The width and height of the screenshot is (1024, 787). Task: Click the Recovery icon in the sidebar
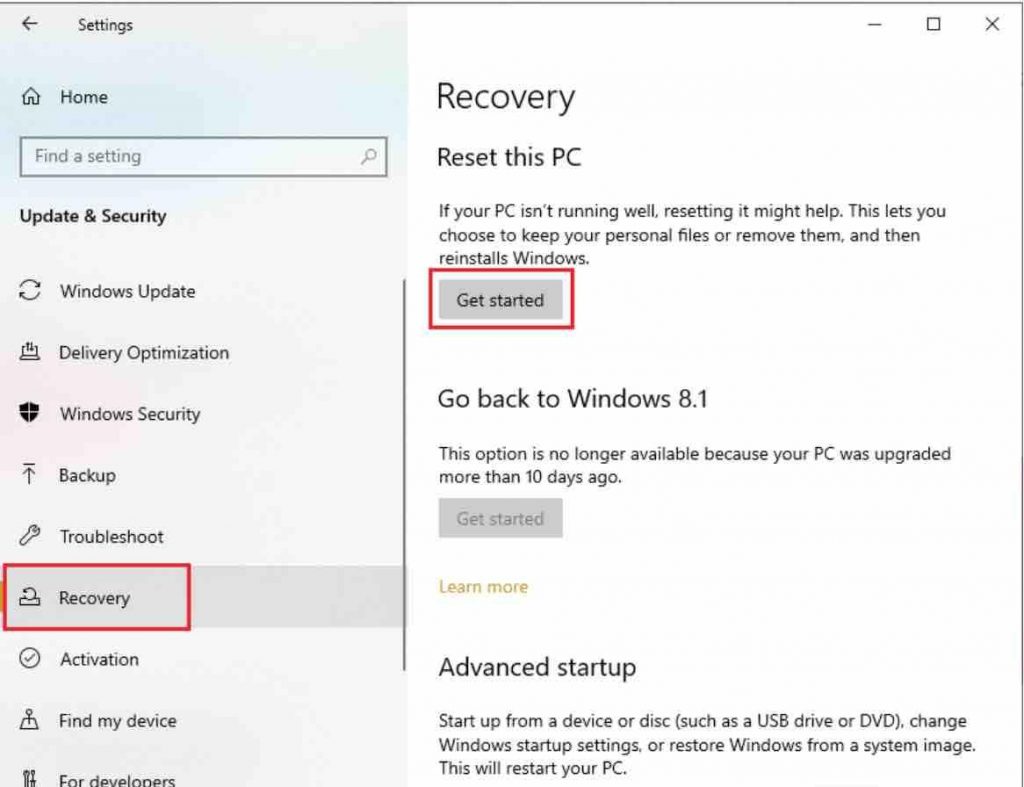31,597
